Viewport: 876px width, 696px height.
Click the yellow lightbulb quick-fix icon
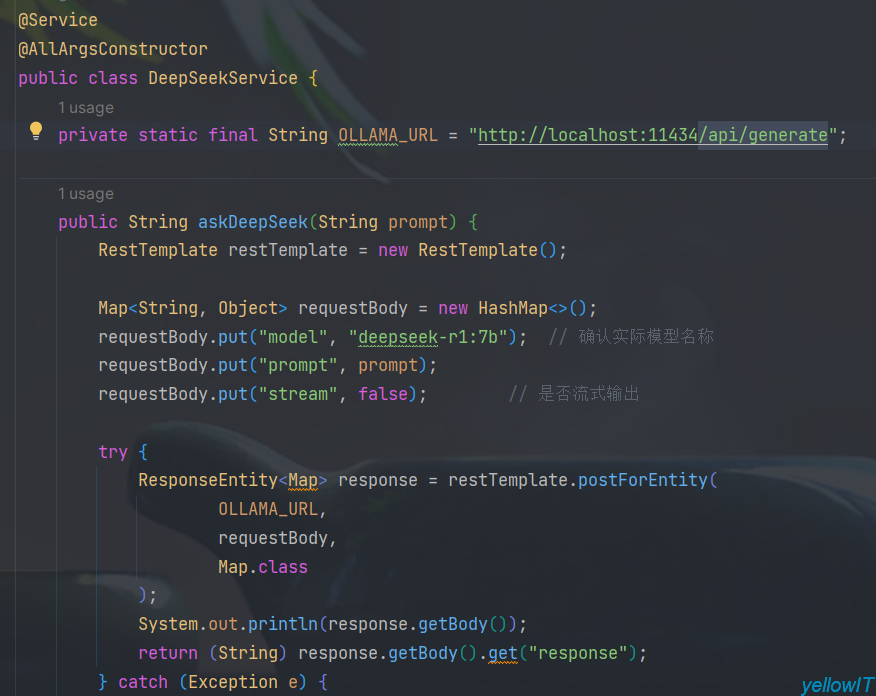pyautogui.click(x=36, y=131)
